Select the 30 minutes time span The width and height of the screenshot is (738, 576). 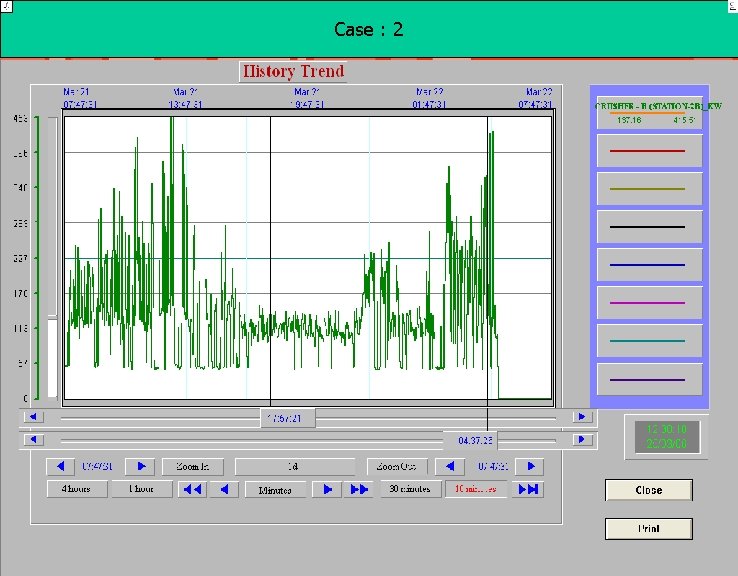coord(410,489)
